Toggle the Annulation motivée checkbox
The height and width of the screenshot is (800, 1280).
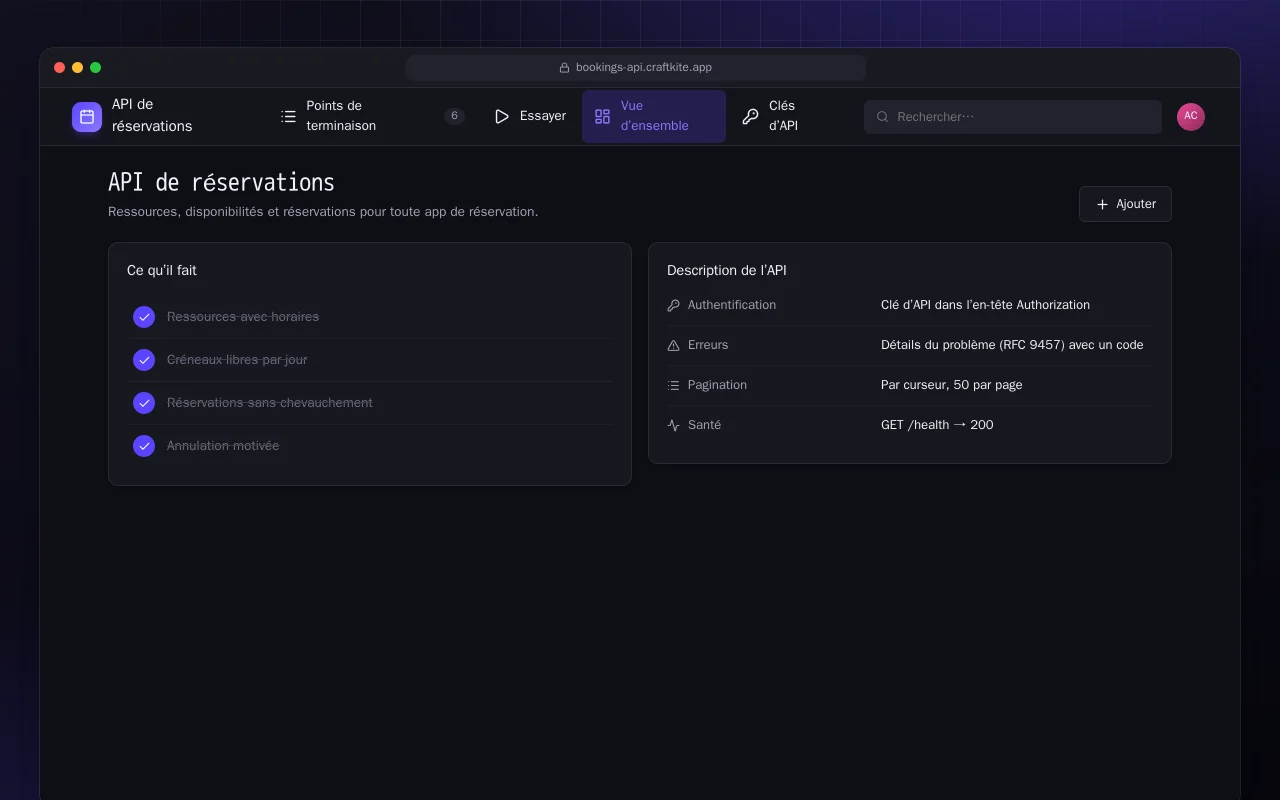pyautogui.click(x=144, y=446)
